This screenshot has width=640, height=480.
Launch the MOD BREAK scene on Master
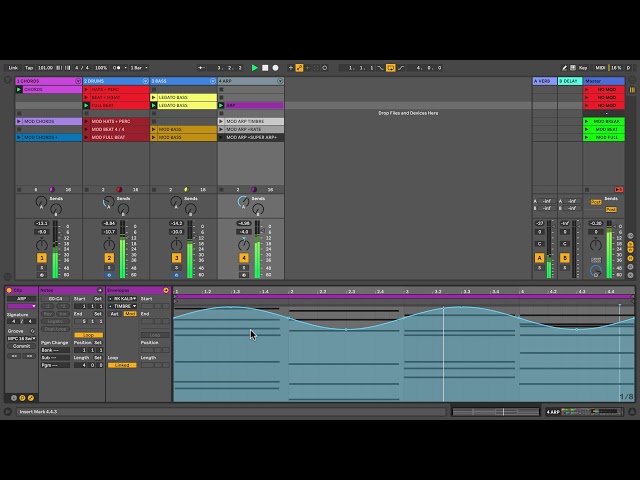click(587, 121)
